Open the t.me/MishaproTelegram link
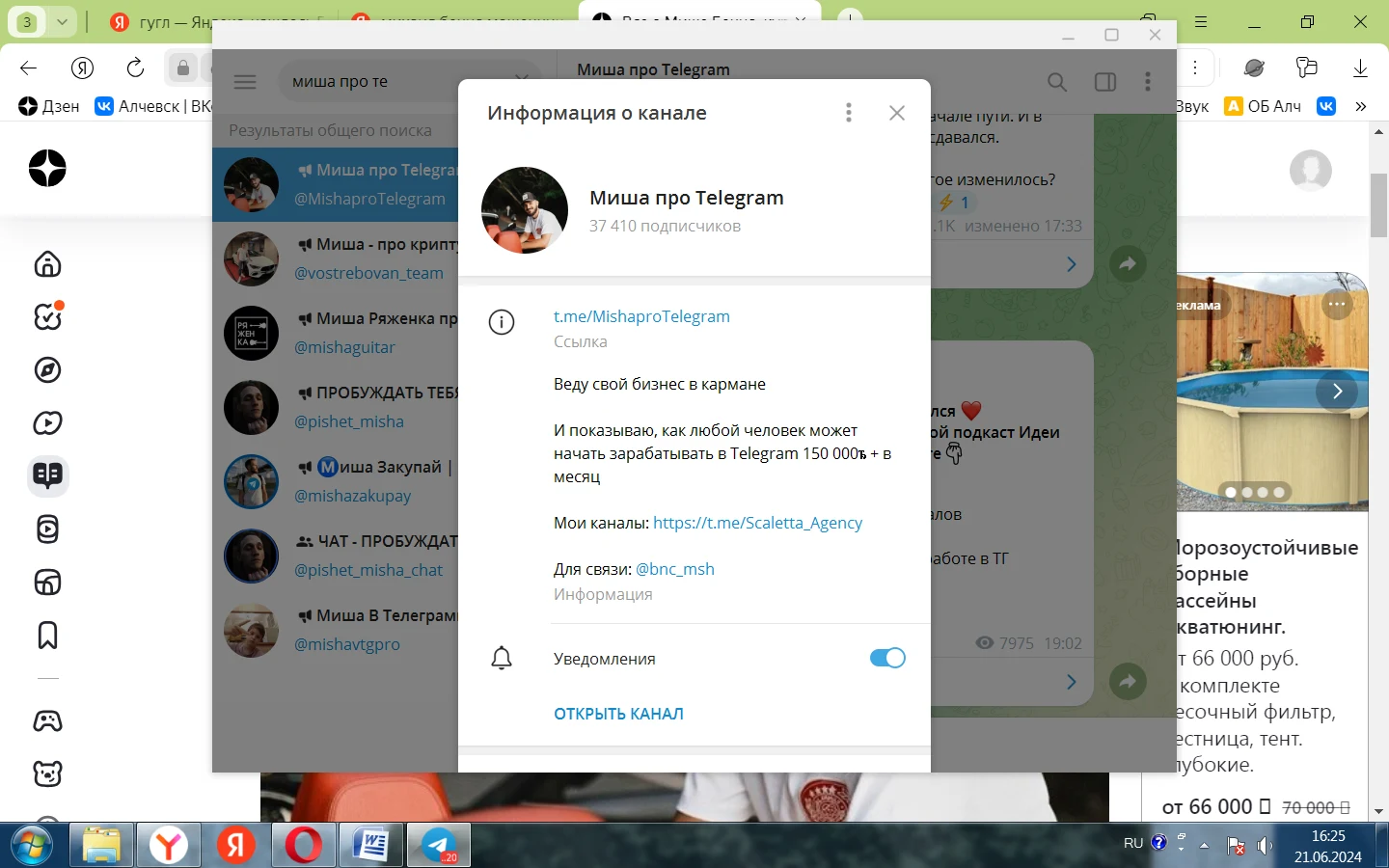The height and width of the screenshot is (868, 1389). click(x=641, y=316)
